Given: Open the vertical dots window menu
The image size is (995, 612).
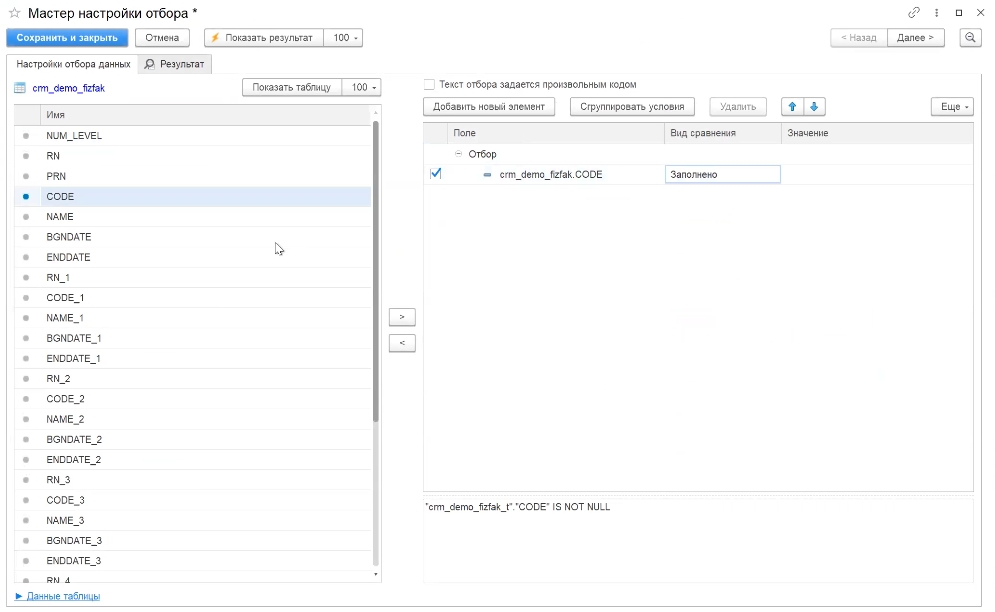Looking at the screenshot, I should (x=936, y=13).
